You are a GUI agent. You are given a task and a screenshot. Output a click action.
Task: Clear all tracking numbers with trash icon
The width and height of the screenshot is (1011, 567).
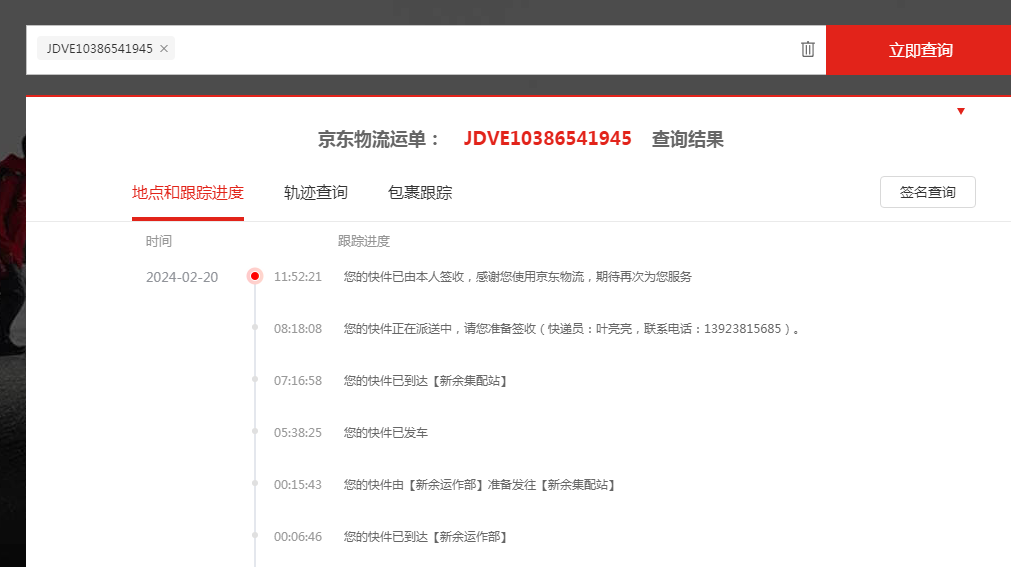pos(807,49)
